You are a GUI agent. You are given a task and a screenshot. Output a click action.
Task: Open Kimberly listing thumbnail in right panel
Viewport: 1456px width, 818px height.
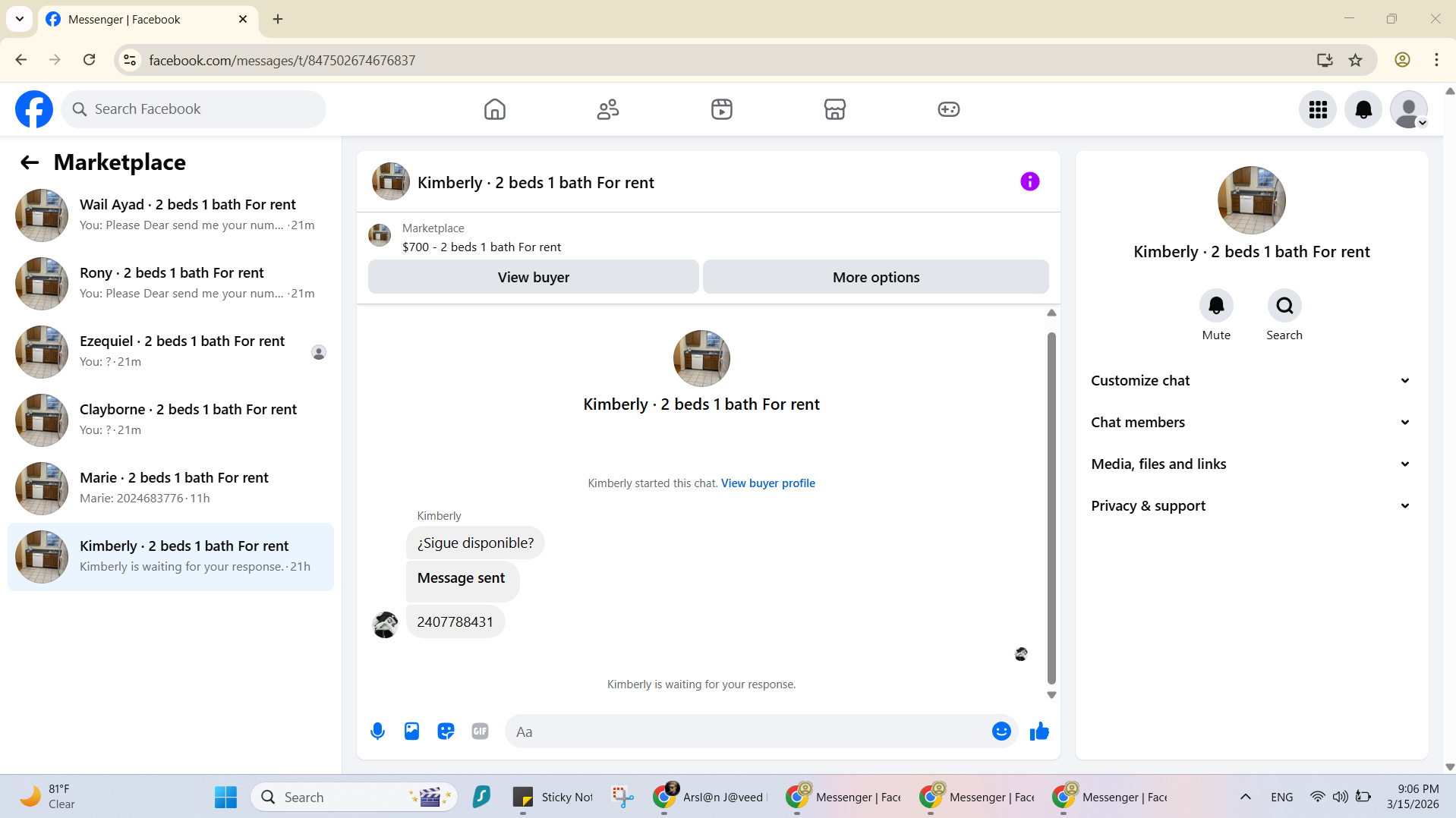[1251, 200]
